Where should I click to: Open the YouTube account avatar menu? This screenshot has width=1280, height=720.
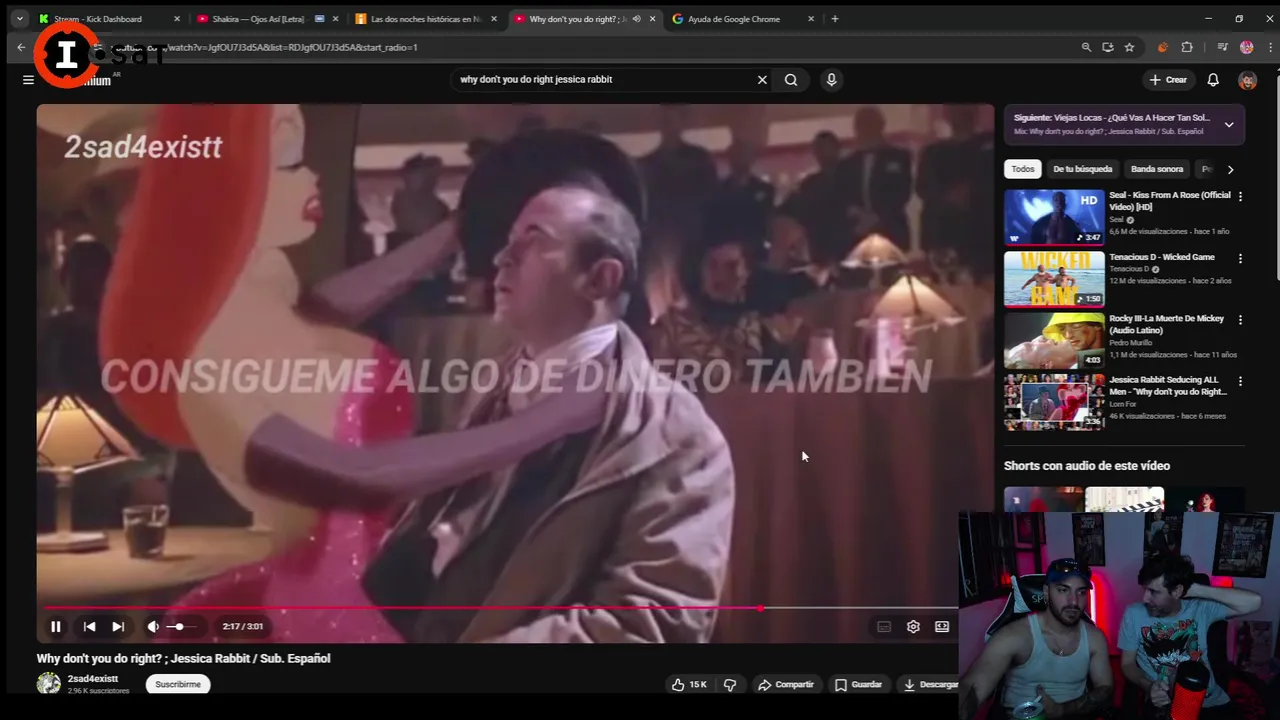1247,80
